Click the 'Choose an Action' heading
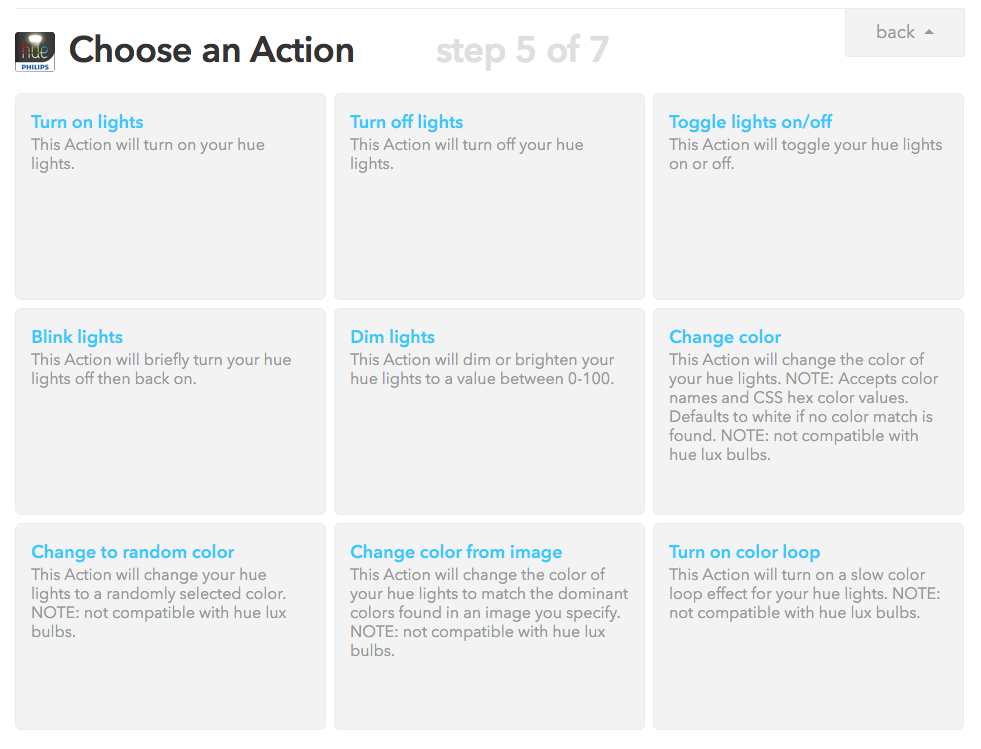The width and height of the screenshot is (981, 749). 211,50
